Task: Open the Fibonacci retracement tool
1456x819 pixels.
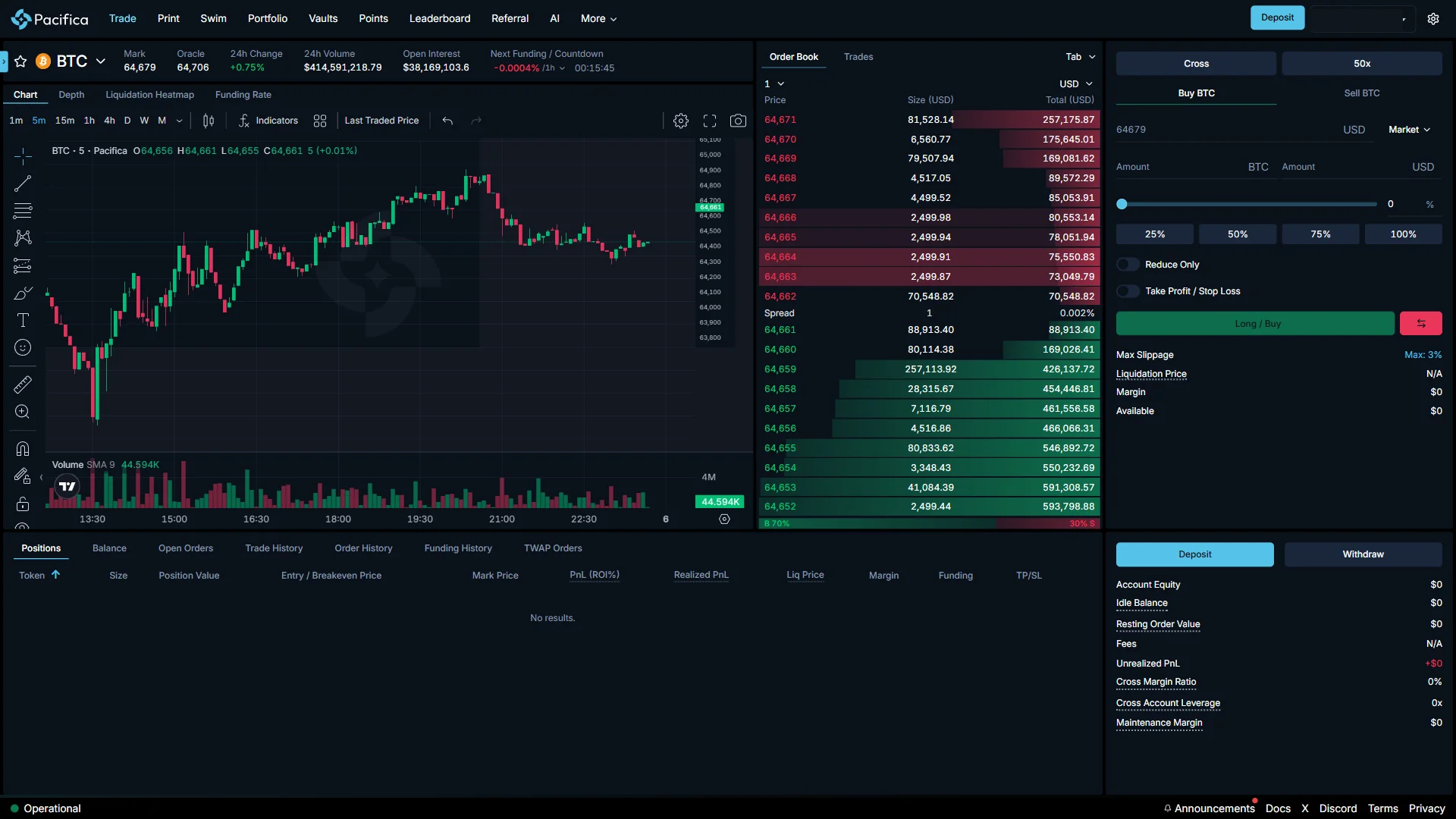Action: point(23,211)
